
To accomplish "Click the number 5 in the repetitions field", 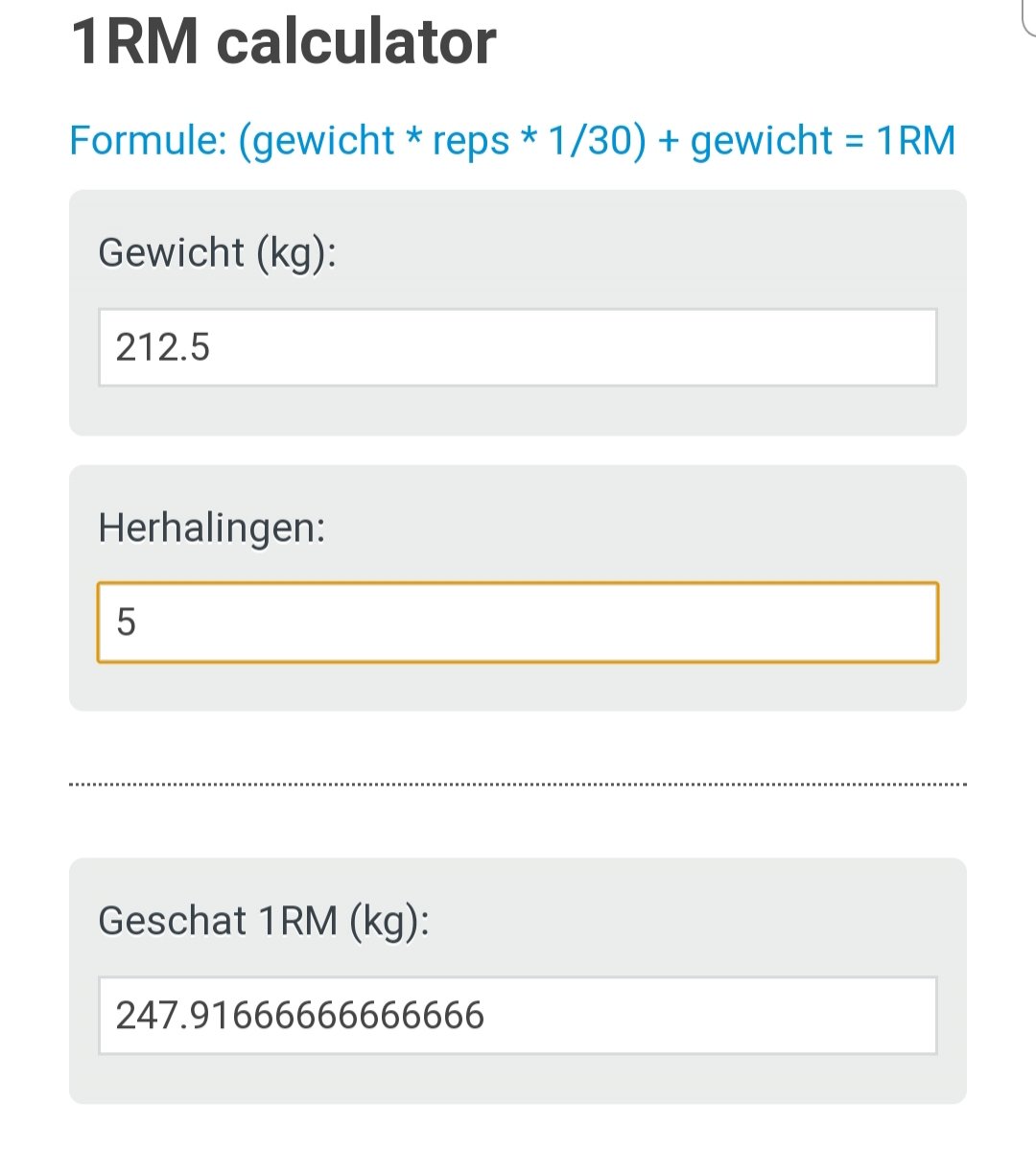I will [126, 622].
